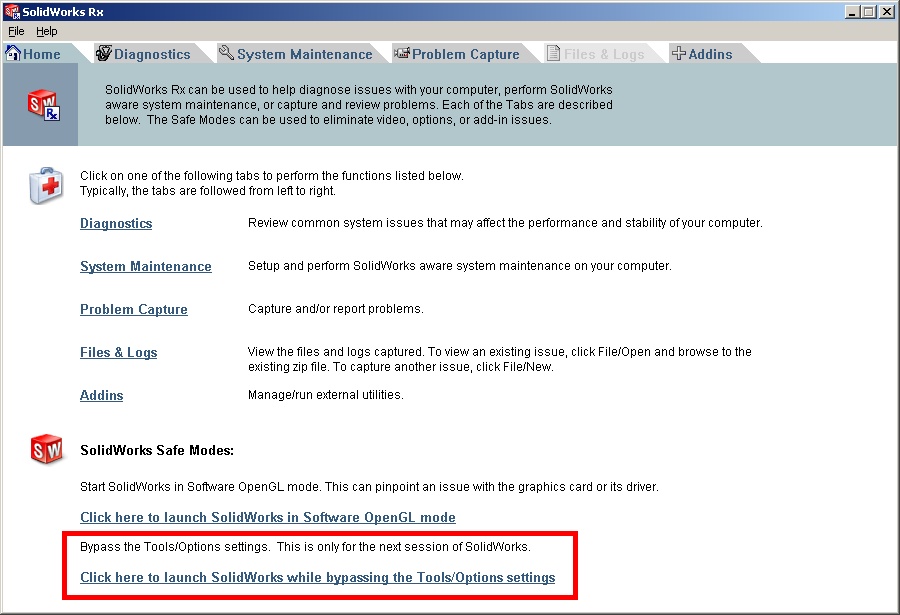Click text 'Capture and/or report problems.'
The width and height of the screenshot is (900, 615).
[336, 309]
